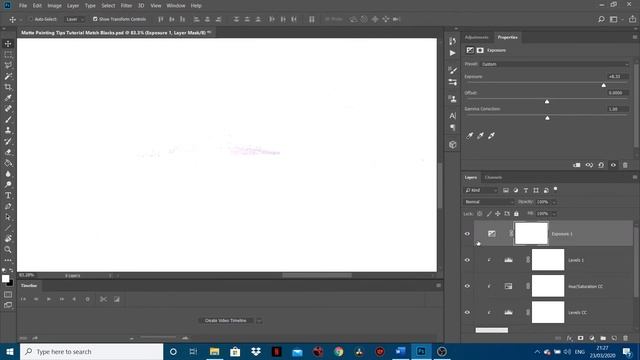Open Create Video Timeline dropdown arrow
Viewport: 640px width, 360px height.
(x=259, y=321)
